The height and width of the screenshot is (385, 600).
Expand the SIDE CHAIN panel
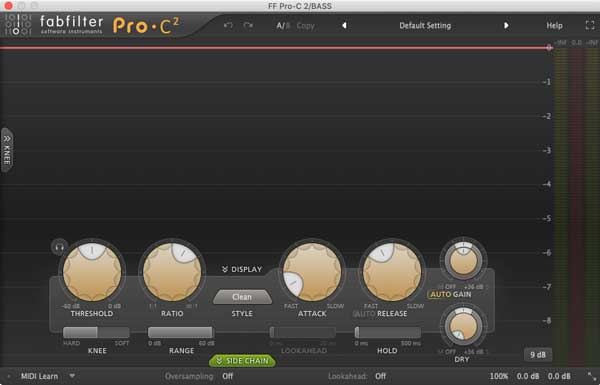242,361
